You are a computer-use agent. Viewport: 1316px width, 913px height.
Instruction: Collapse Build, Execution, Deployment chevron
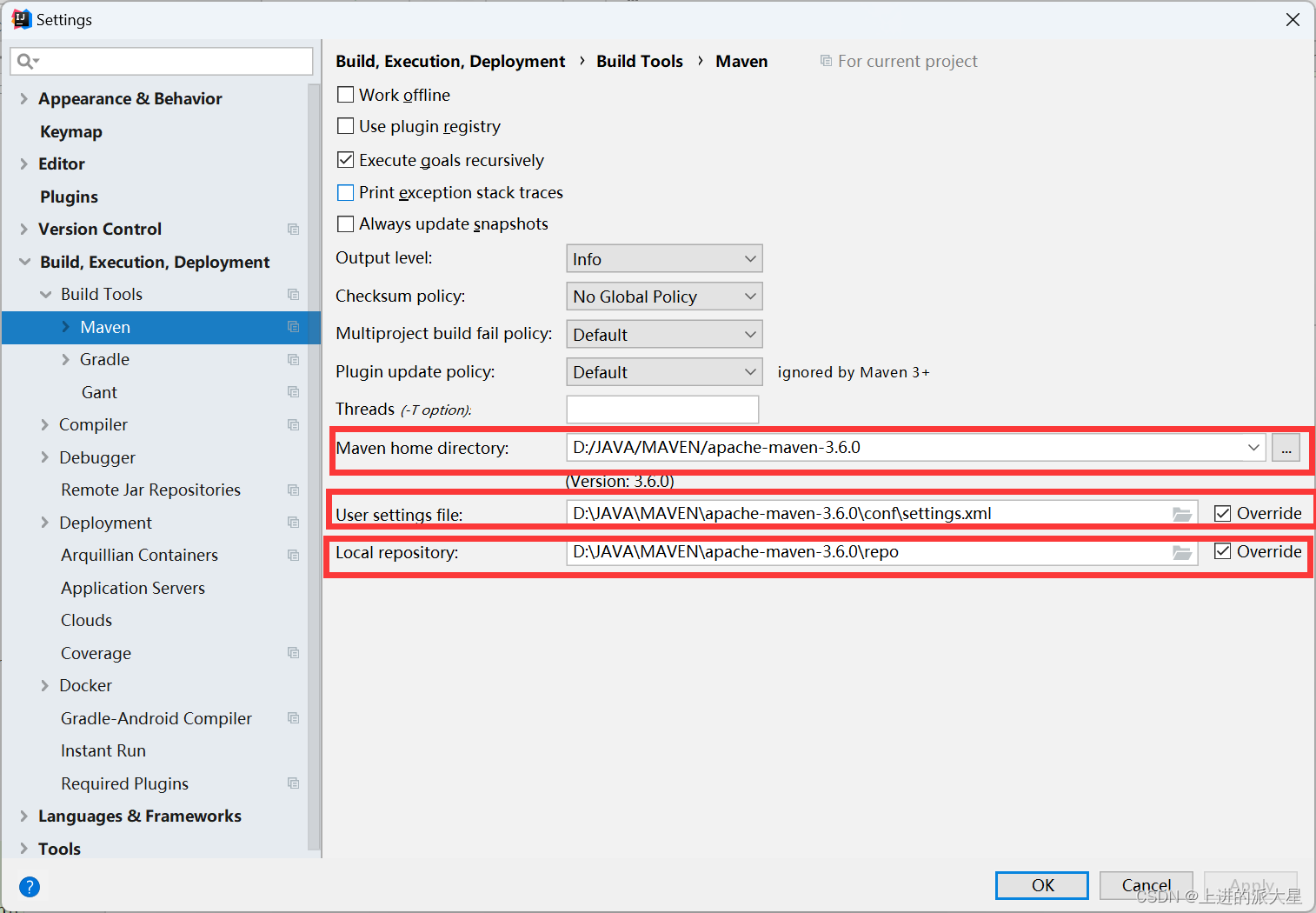[24, 262]
